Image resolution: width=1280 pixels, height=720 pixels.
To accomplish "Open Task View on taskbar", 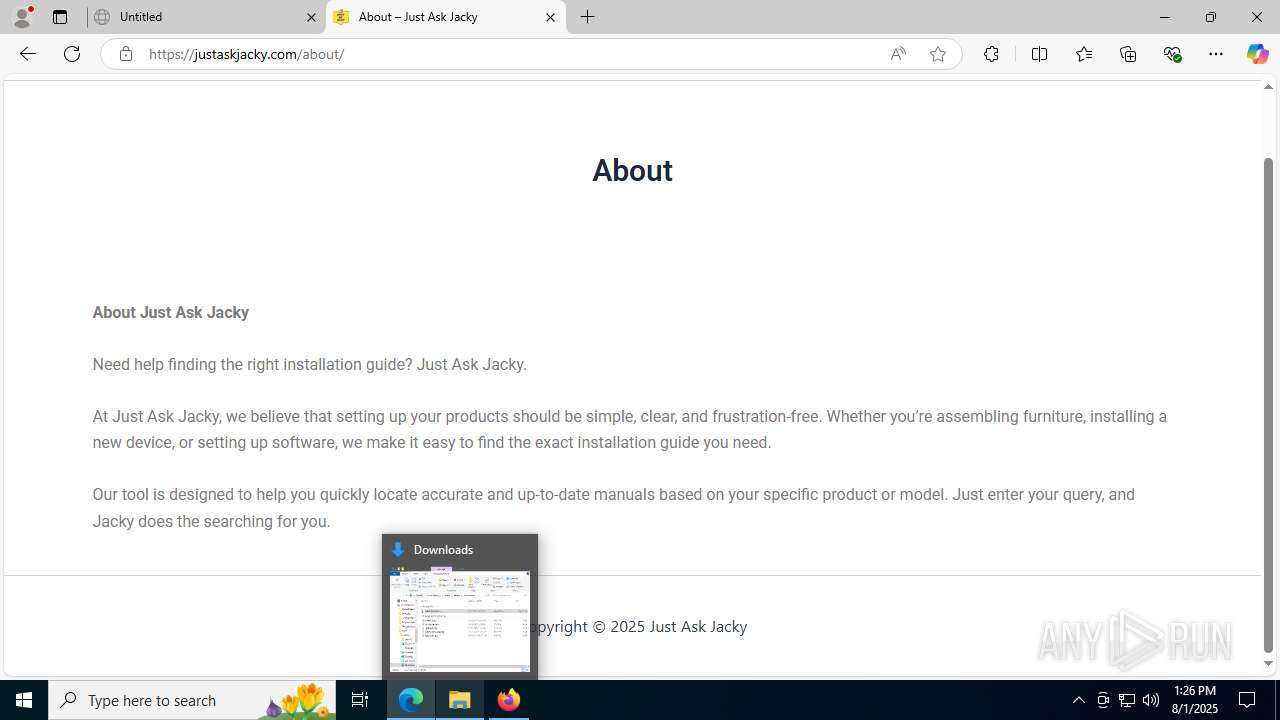I will click(x=360, y=700).
